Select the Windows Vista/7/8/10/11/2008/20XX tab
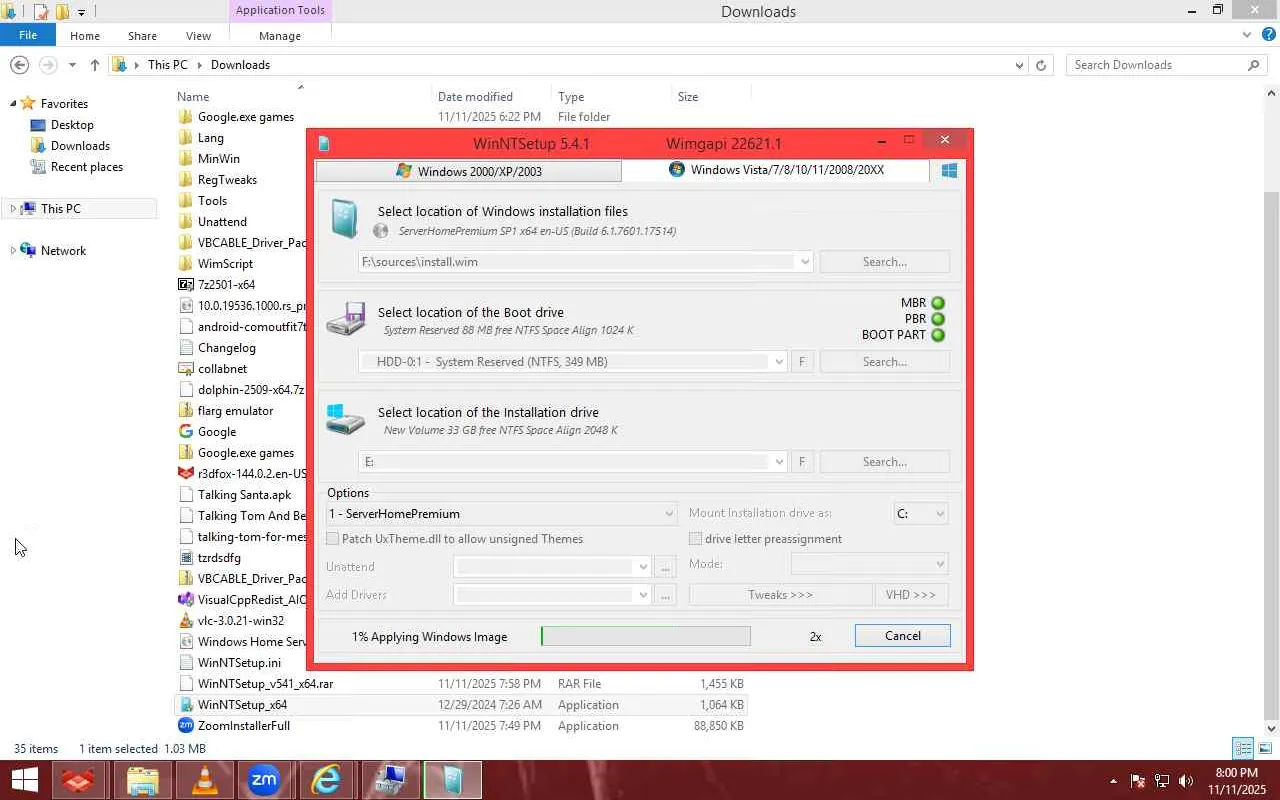The image size is (1280, 800). 776,170
